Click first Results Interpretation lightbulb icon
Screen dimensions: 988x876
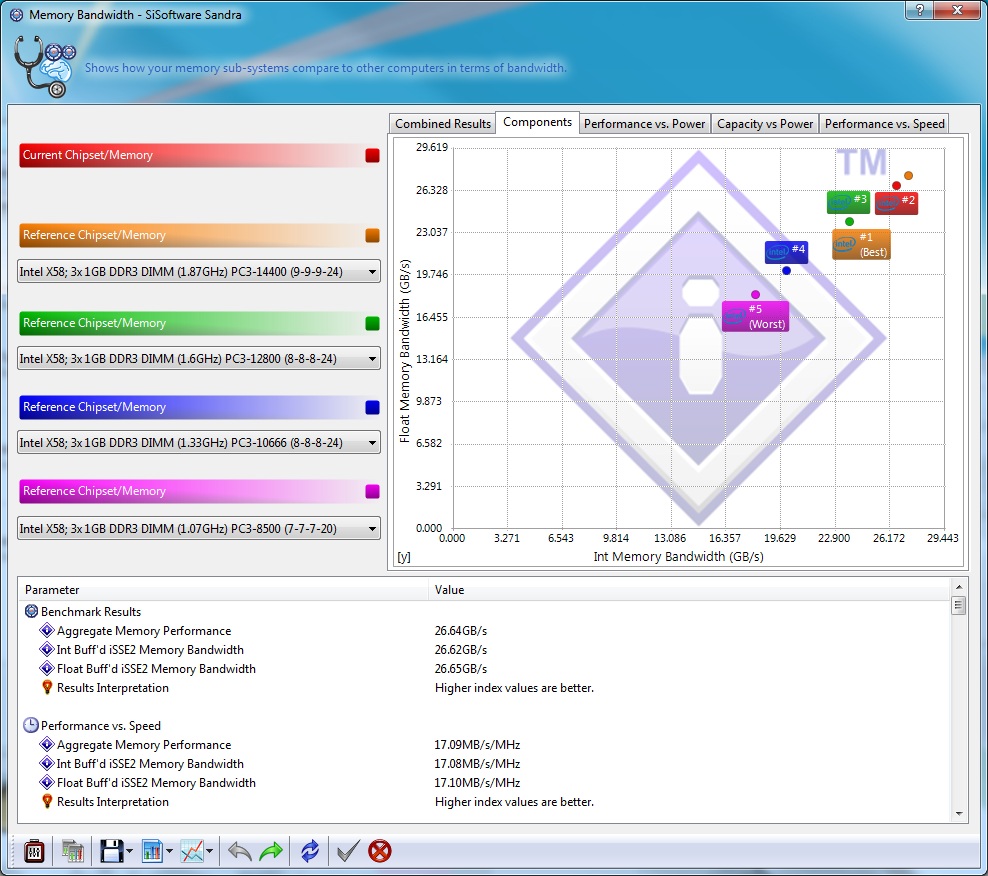pos(47,688)
